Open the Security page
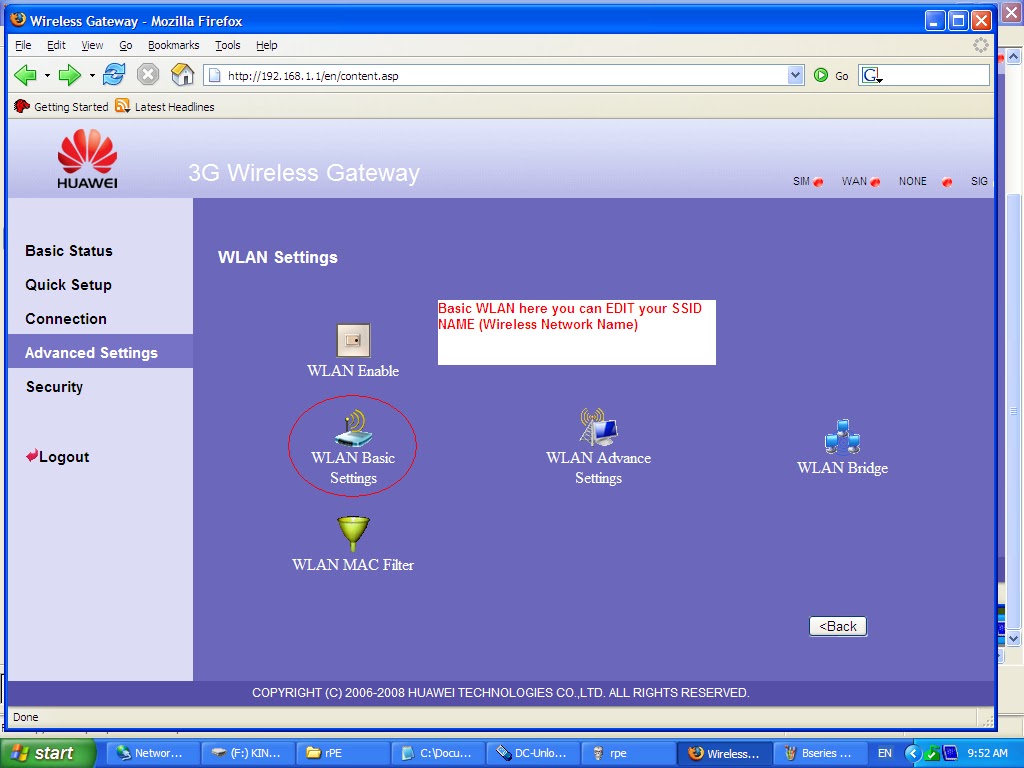Screen dimensions: 1024x768 pyautogui.click(x=54, y=387)
